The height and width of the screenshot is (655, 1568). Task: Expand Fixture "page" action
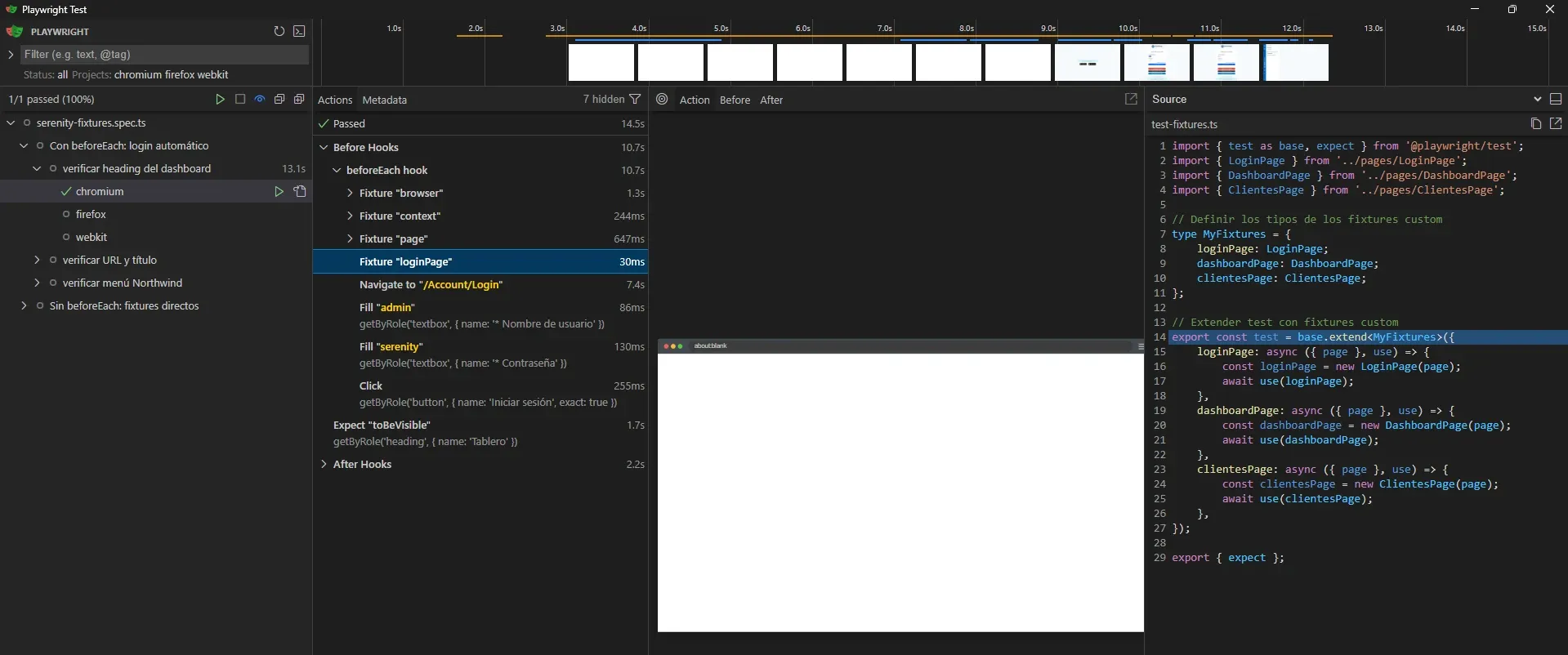click(350, 238)
